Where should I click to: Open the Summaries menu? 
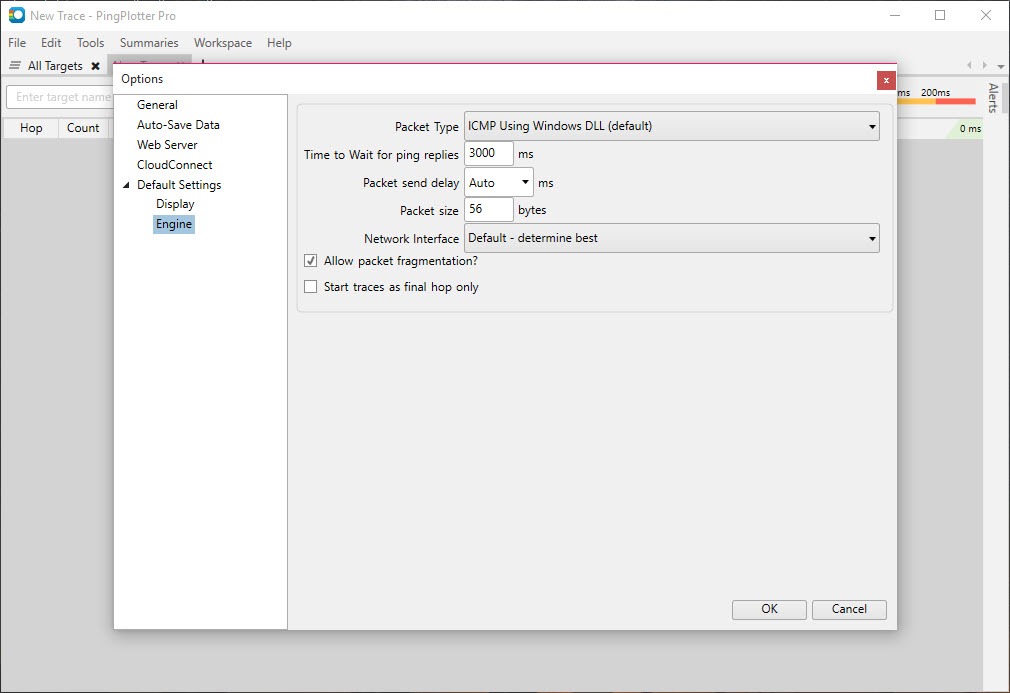pyautogui.click(x=149, y=43)
